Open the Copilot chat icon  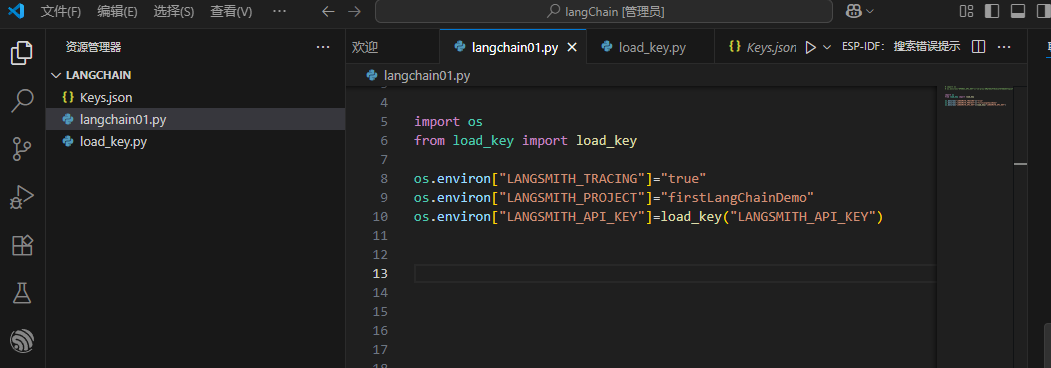[x=854, y=11]
